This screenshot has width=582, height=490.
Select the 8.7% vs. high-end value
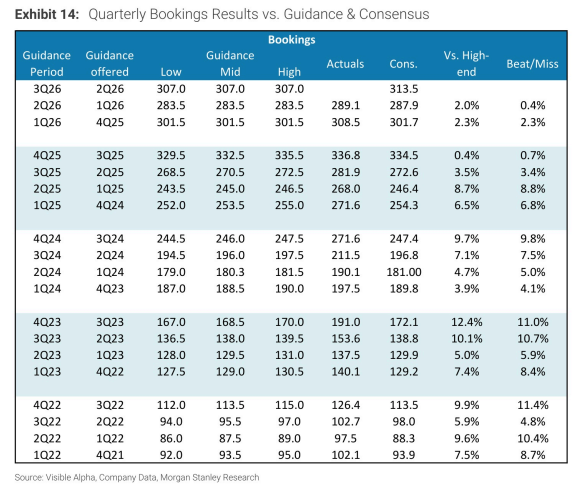[467, 189]
